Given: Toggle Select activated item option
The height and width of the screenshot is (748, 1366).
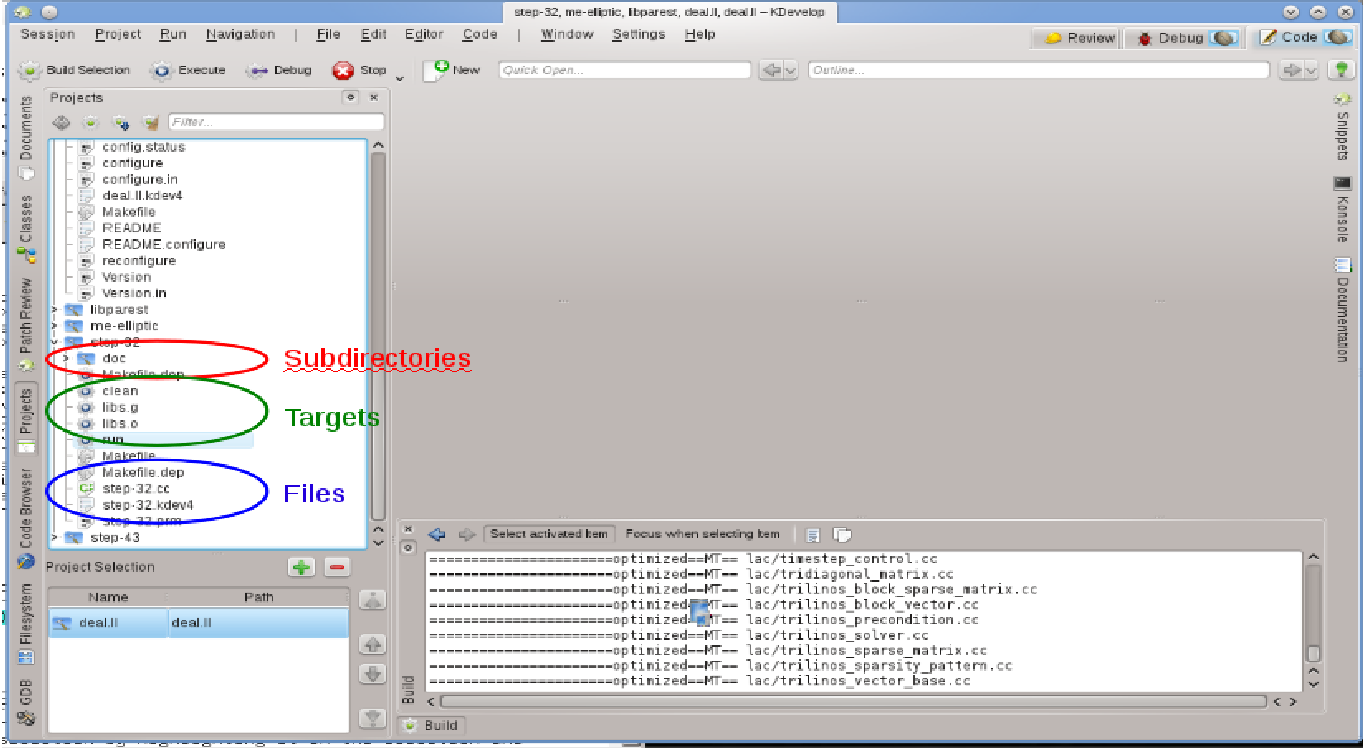Looking at the screenshot, I should 549,534.
